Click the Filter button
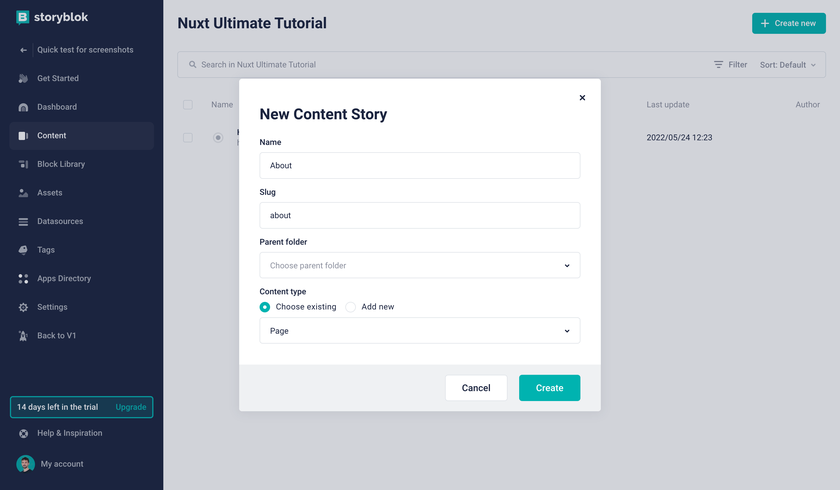840x490 pixels. click(x=731, y=65)
